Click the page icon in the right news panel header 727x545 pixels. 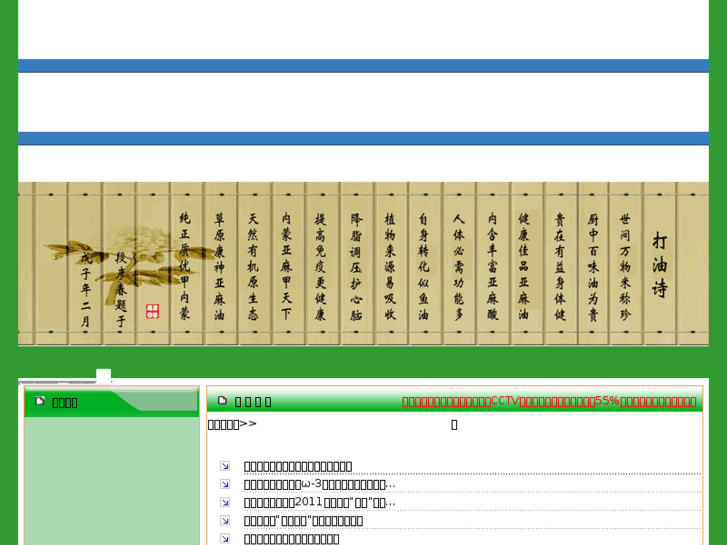(222, 400)
